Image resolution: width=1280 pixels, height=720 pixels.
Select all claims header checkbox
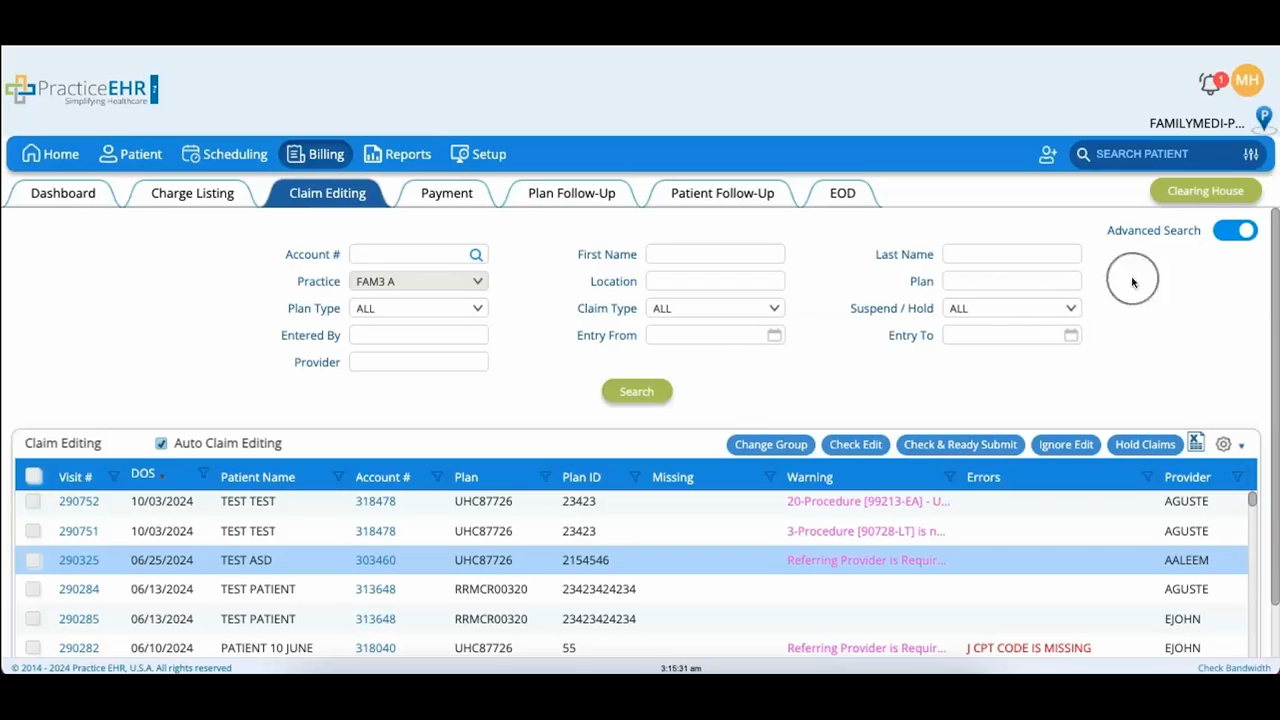[34, 477]
